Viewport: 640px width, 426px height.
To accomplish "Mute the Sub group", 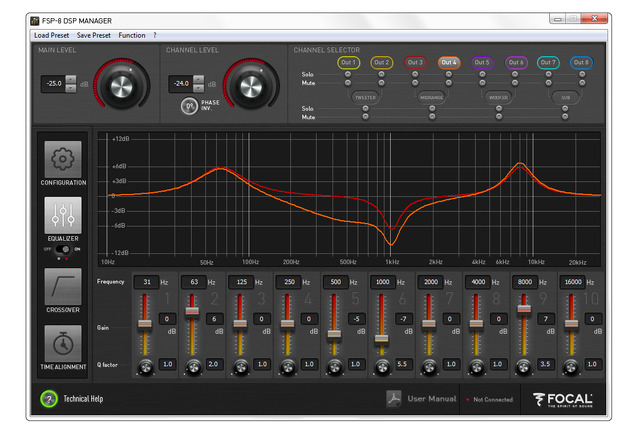I will click(x=565, y=117).
